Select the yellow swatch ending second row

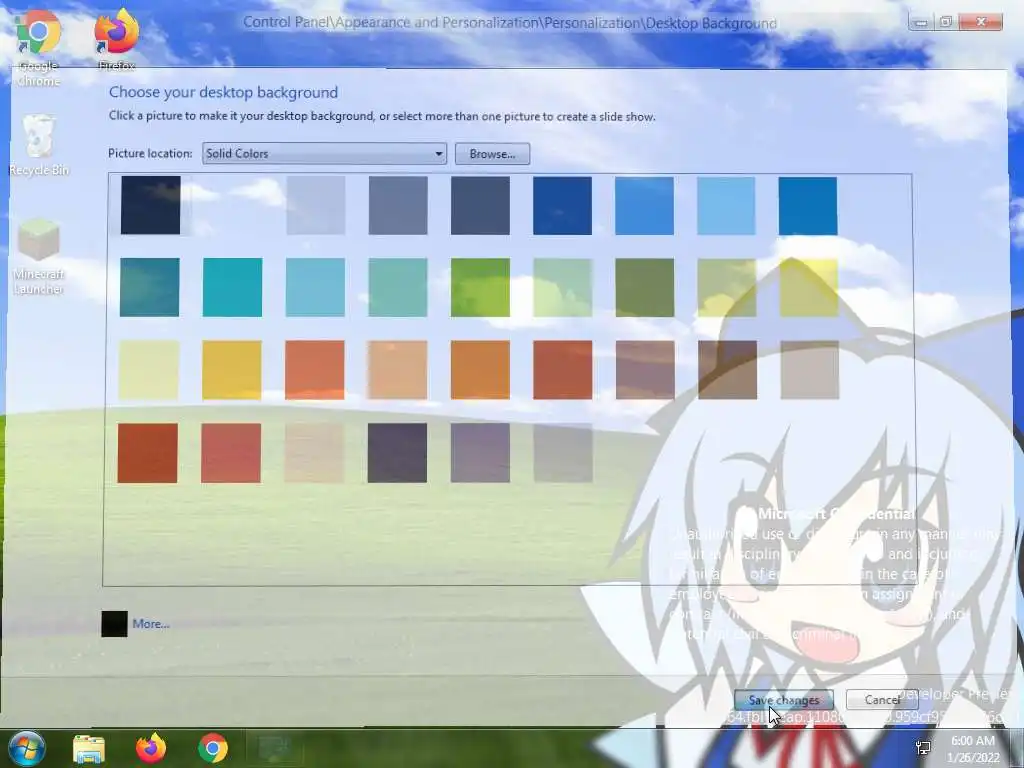(x=809, y=287)
